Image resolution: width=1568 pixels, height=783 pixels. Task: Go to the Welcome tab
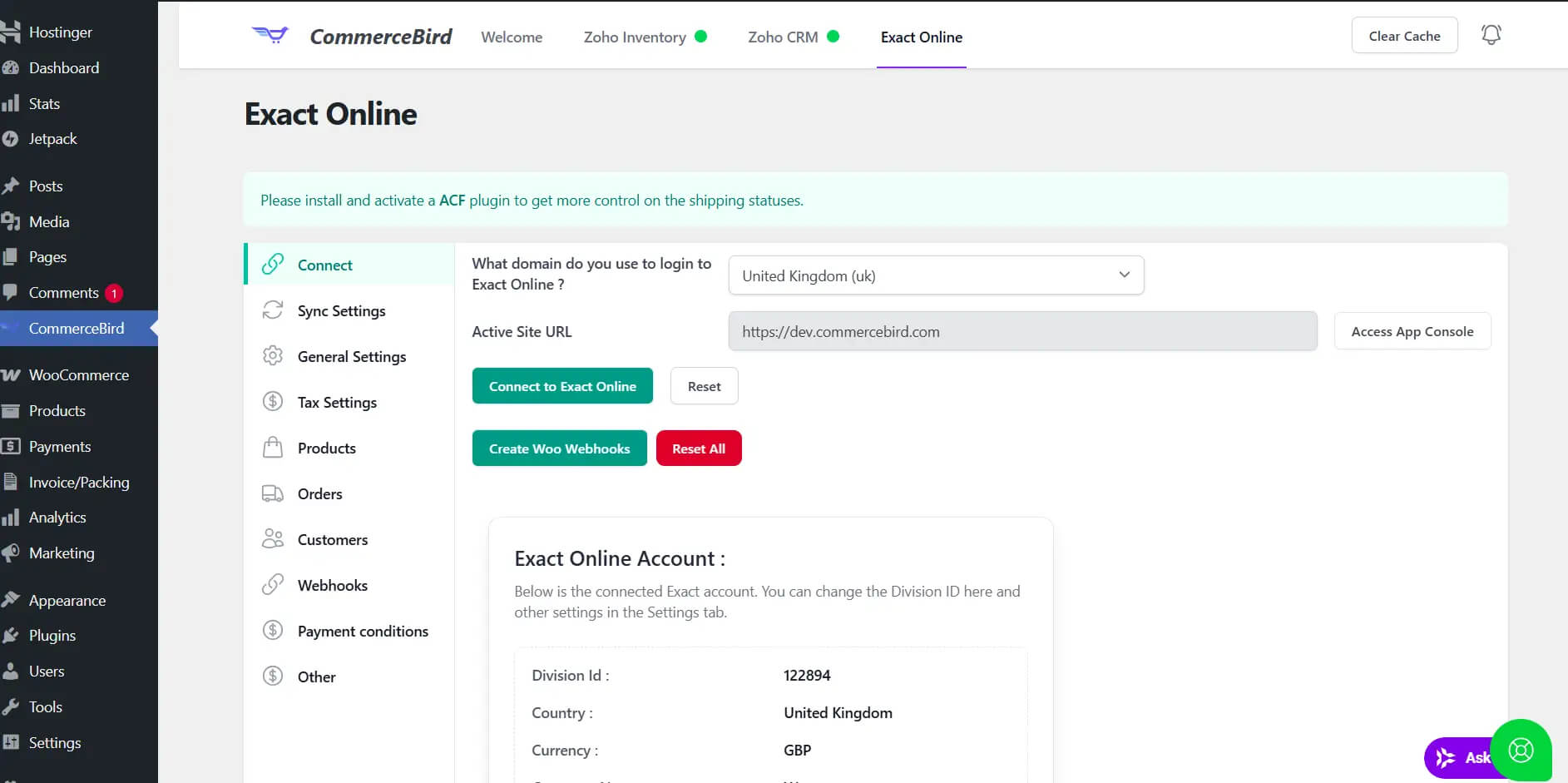511,37
